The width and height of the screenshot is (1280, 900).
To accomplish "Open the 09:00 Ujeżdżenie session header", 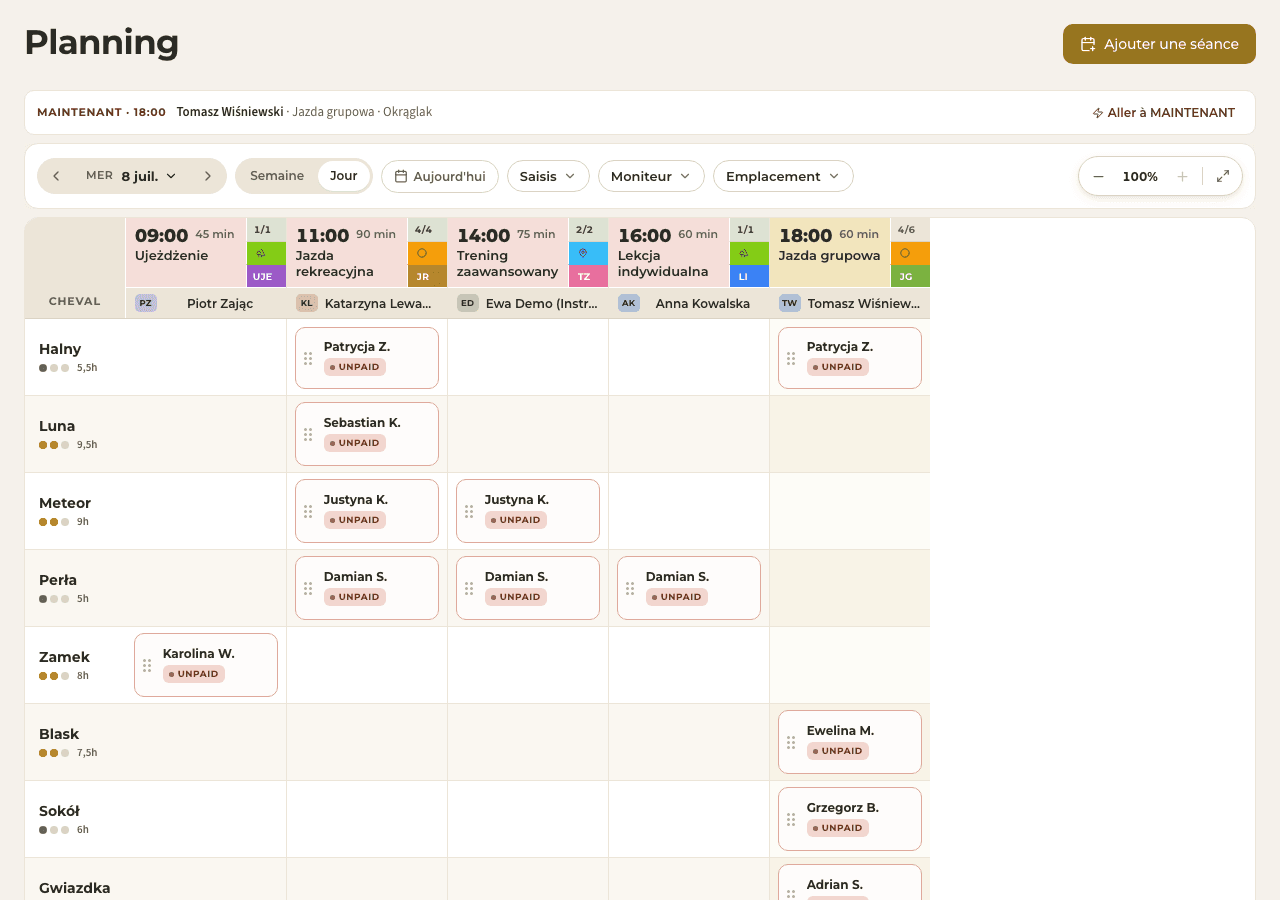I will [186, 253].
